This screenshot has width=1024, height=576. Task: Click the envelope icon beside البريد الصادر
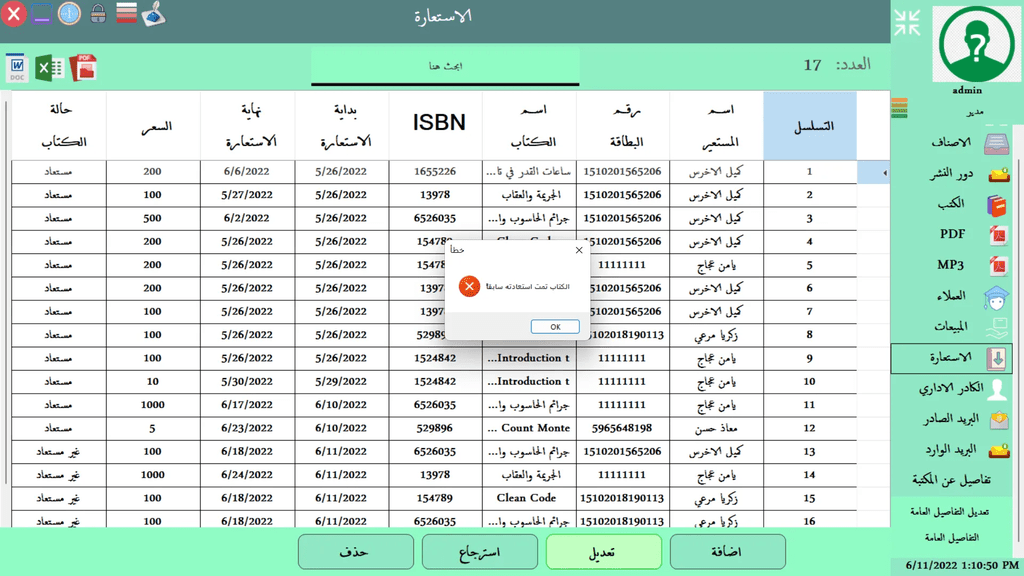[999, 420]
